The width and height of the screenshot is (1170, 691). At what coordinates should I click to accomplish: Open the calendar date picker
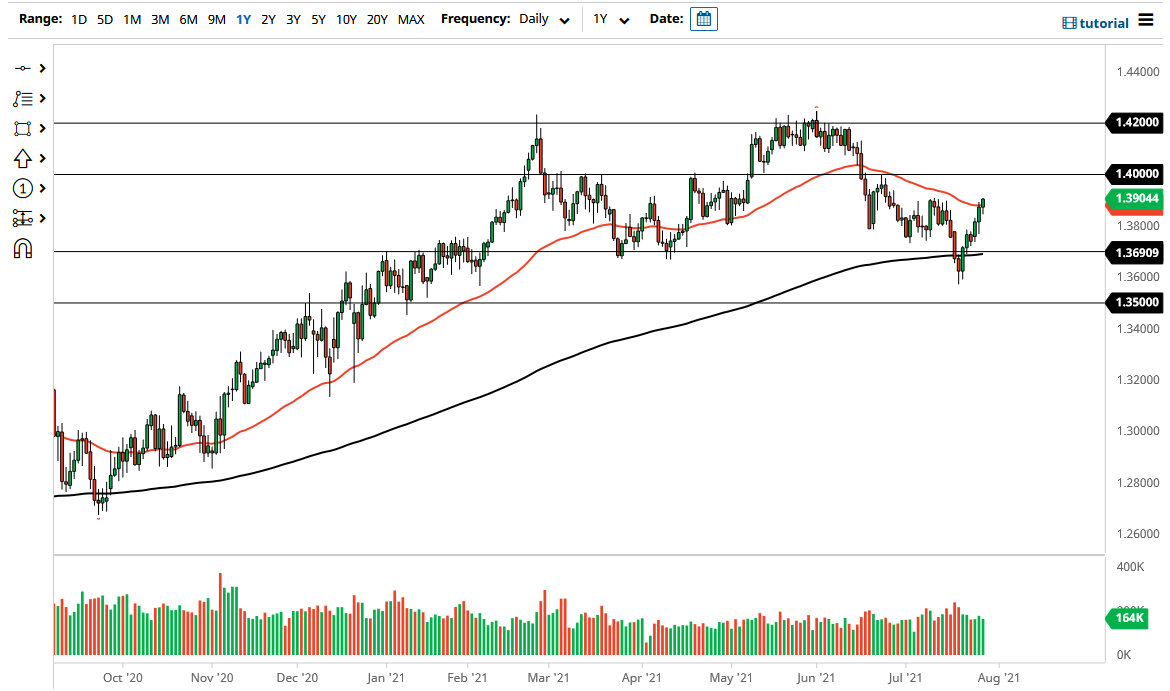703,18
